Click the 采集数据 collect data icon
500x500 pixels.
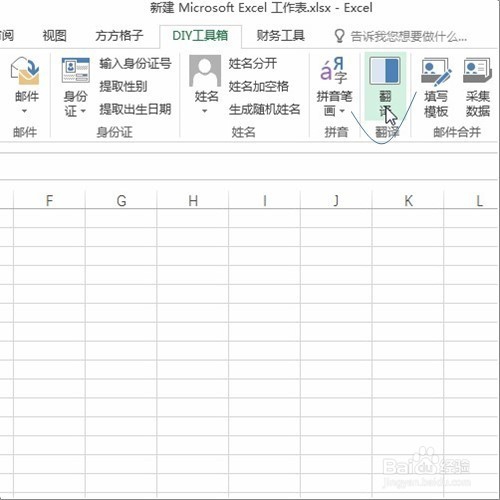477,71
